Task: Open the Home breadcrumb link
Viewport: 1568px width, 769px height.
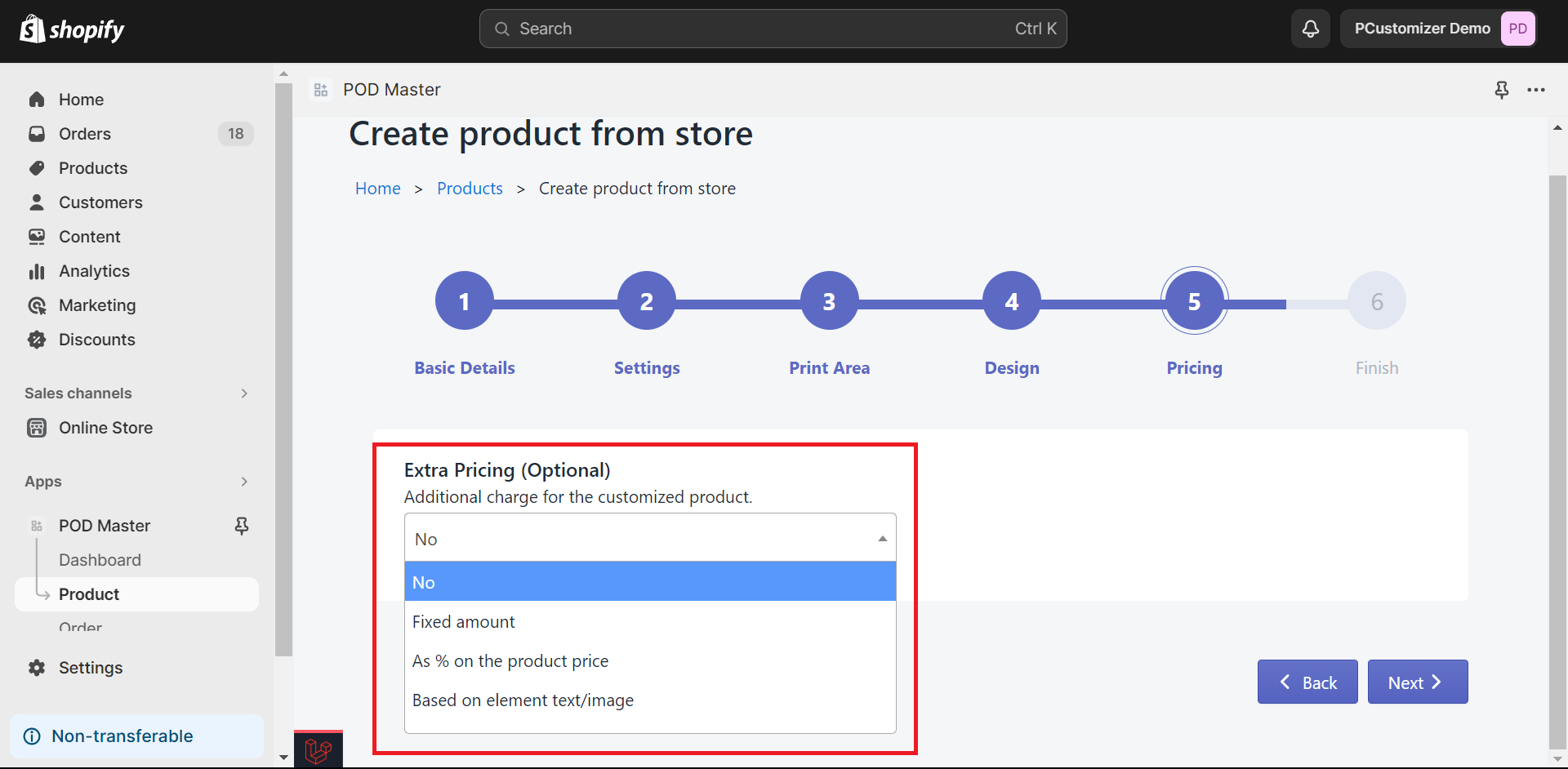Action: 378,189
